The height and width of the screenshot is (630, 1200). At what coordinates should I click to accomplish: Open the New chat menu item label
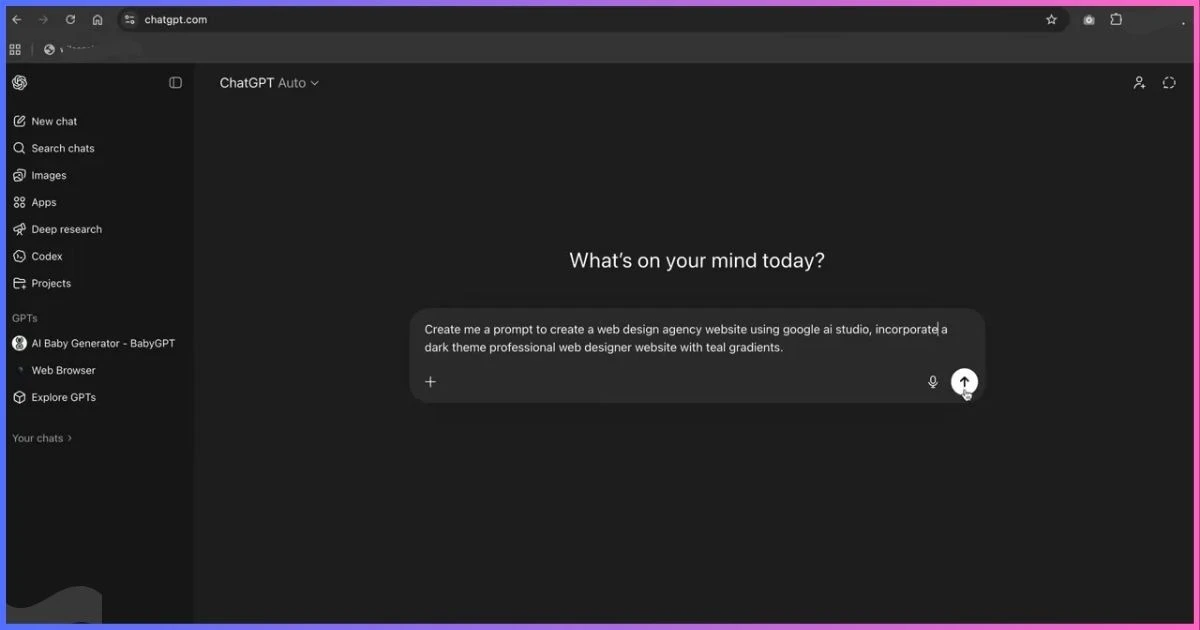54,121
